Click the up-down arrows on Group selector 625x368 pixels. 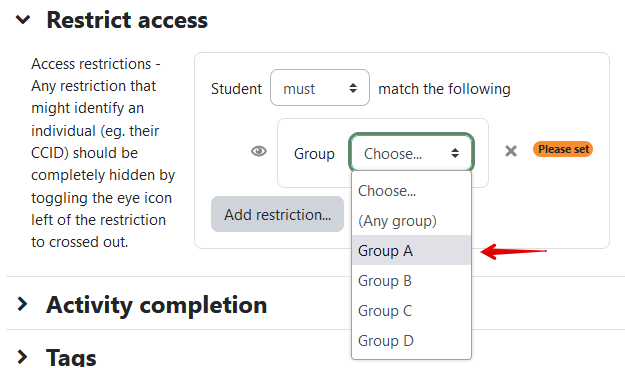click(455, 153)
